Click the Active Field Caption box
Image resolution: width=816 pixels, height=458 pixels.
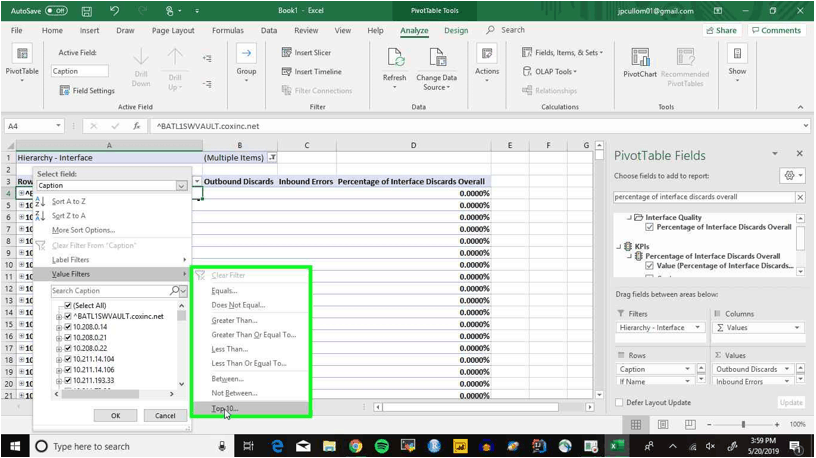coord(80,71)
